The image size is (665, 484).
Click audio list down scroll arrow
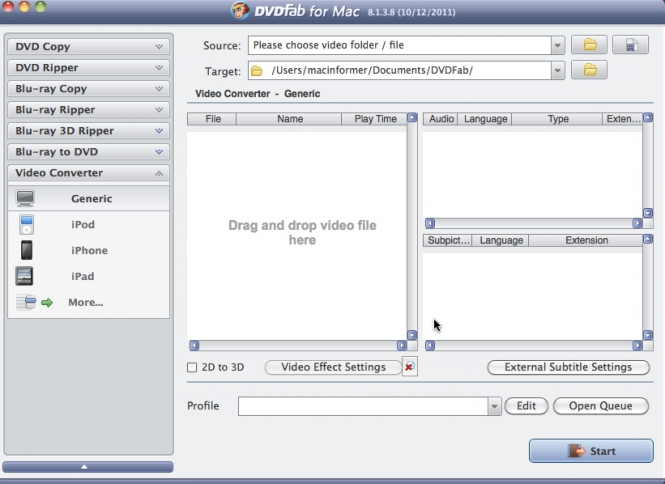648,213
